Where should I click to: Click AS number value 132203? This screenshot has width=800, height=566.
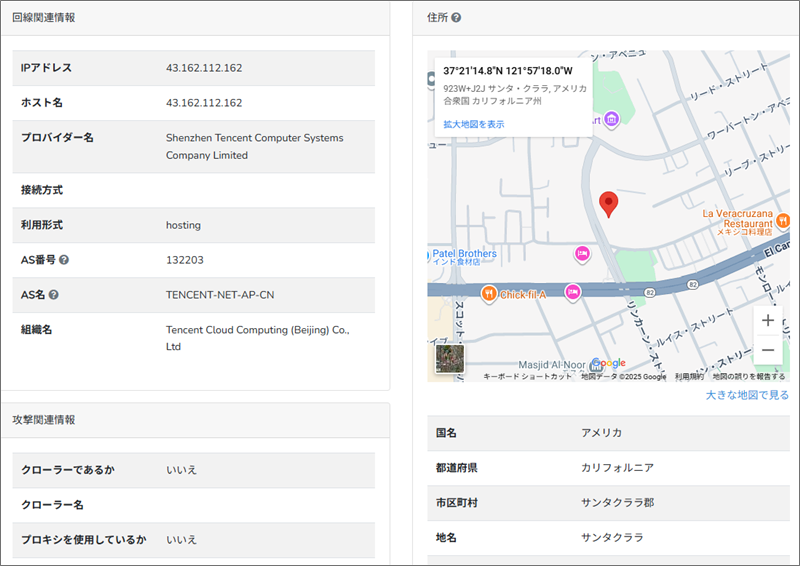pos(185,260)
